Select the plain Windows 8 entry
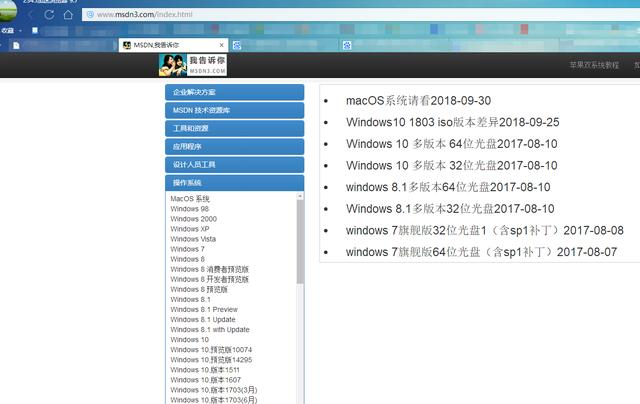 tap(187, 259)
